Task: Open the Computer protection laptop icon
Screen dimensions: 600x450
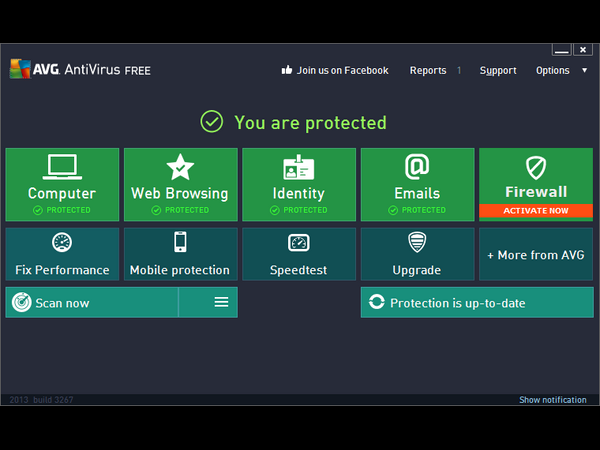Action: (62, 167)
